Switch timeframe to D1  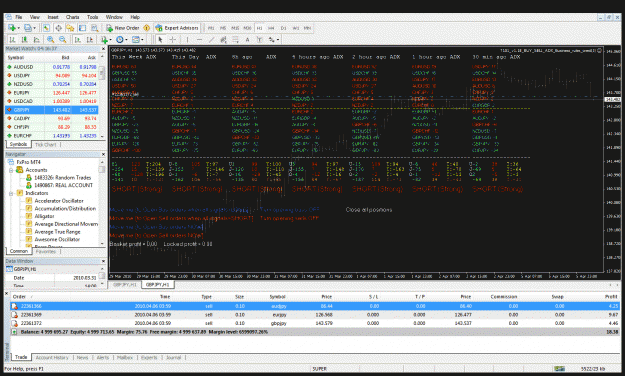tap(283, 28)
